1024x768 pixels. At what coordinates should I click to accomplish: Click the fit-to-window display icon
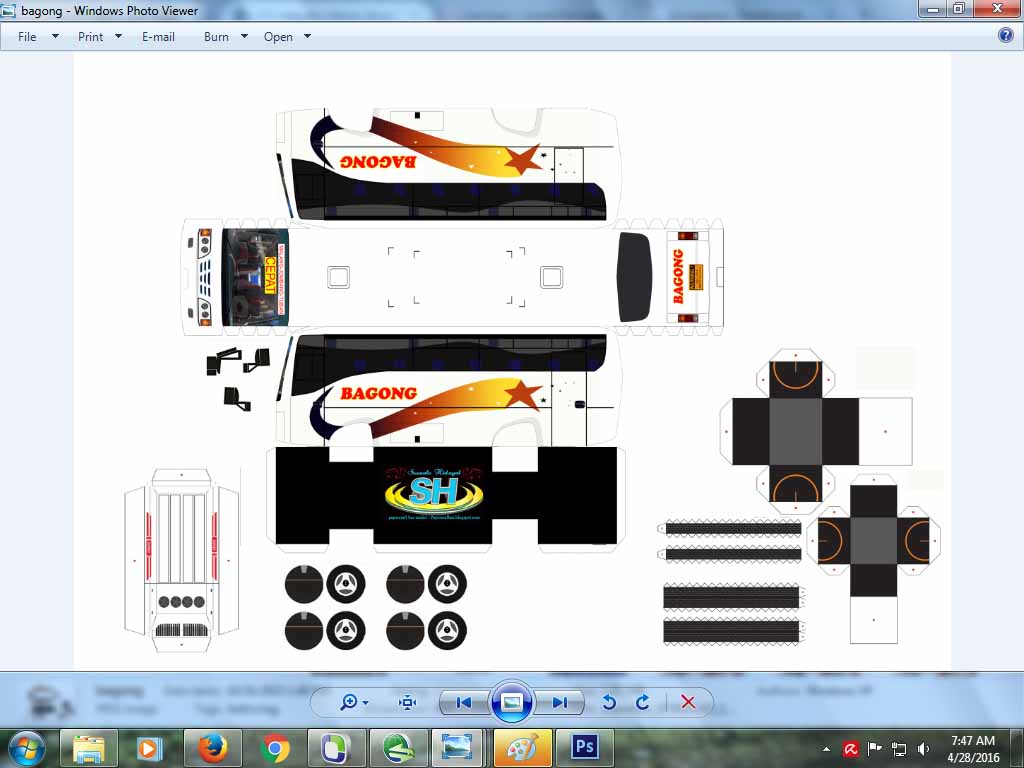point(407,702)
